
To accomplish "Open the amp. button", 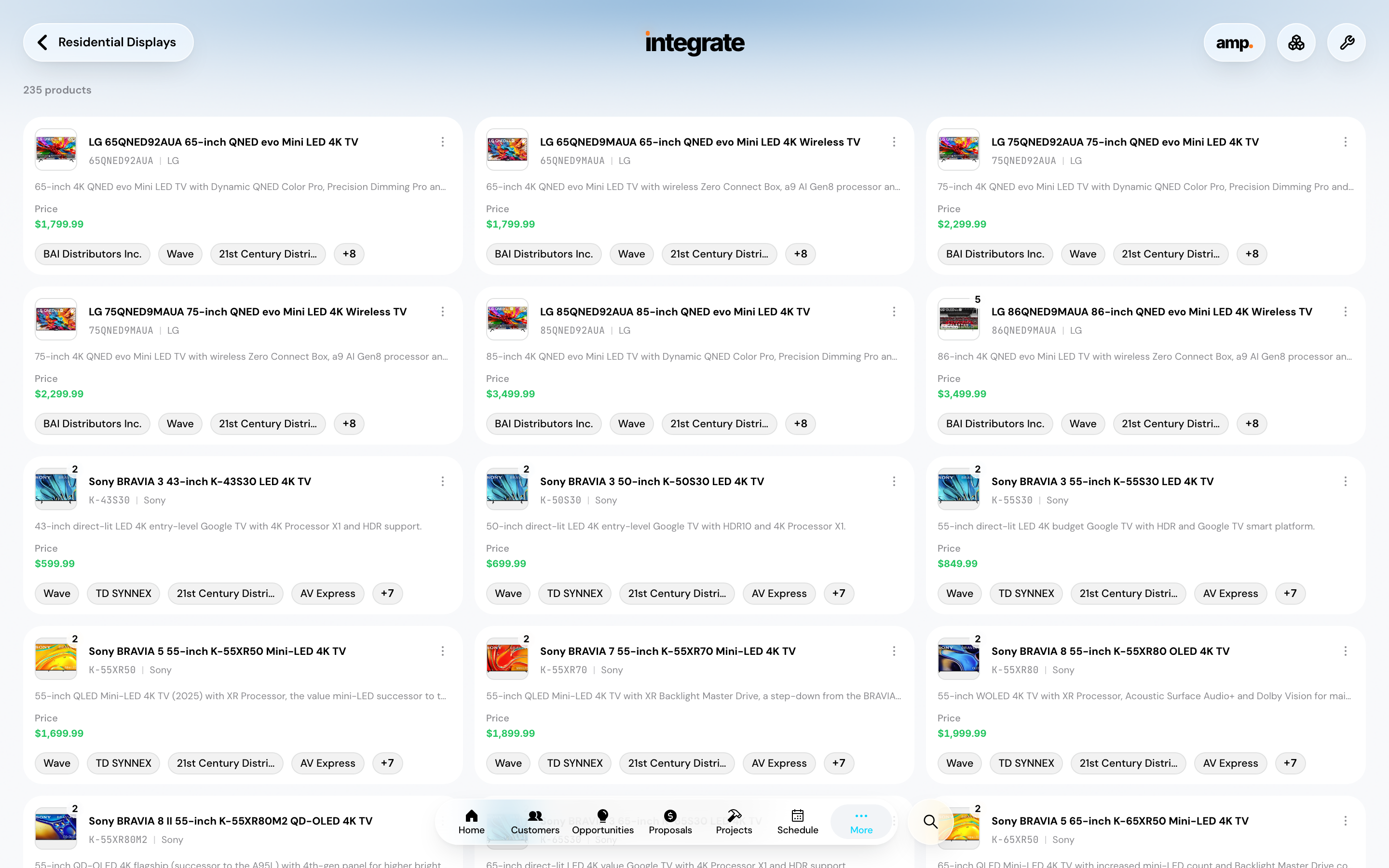I will [x=1234, y=42].
